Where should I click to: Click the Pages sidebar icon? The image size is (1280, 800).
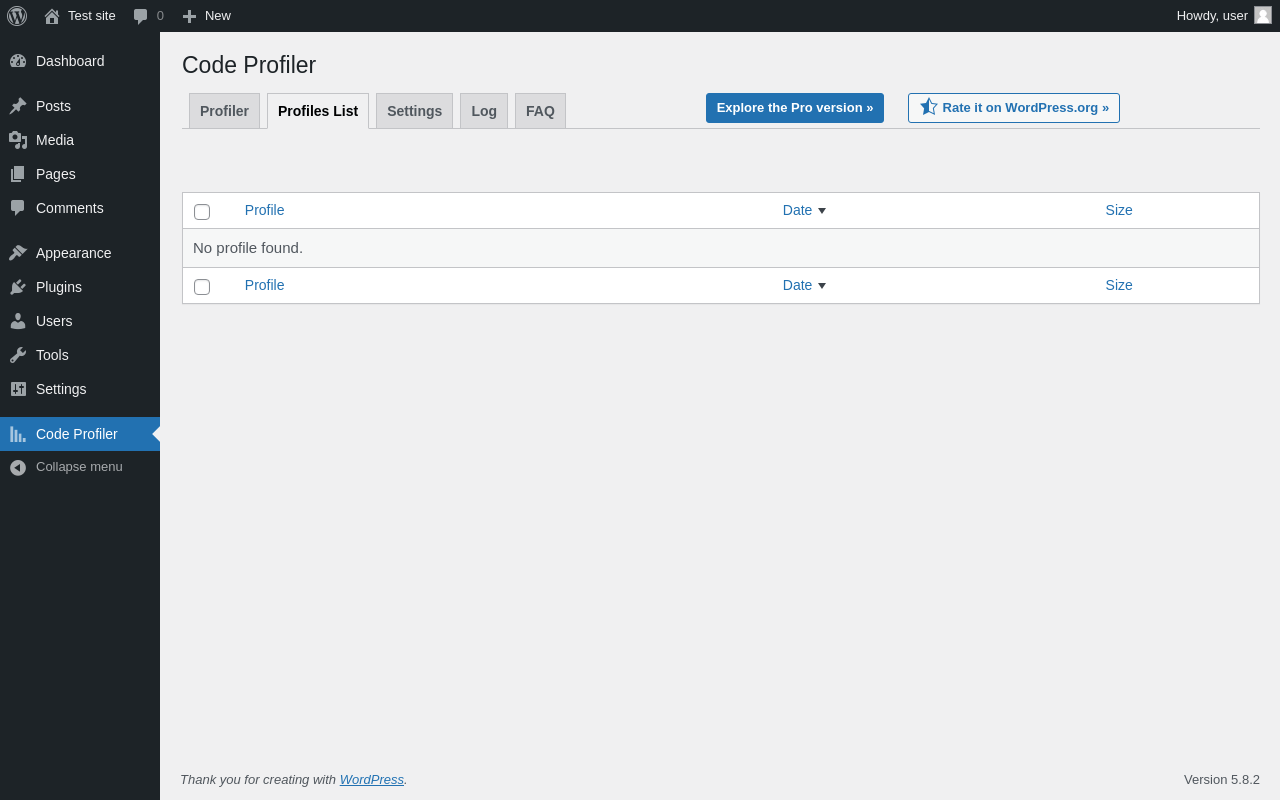[x=18, y=174]
